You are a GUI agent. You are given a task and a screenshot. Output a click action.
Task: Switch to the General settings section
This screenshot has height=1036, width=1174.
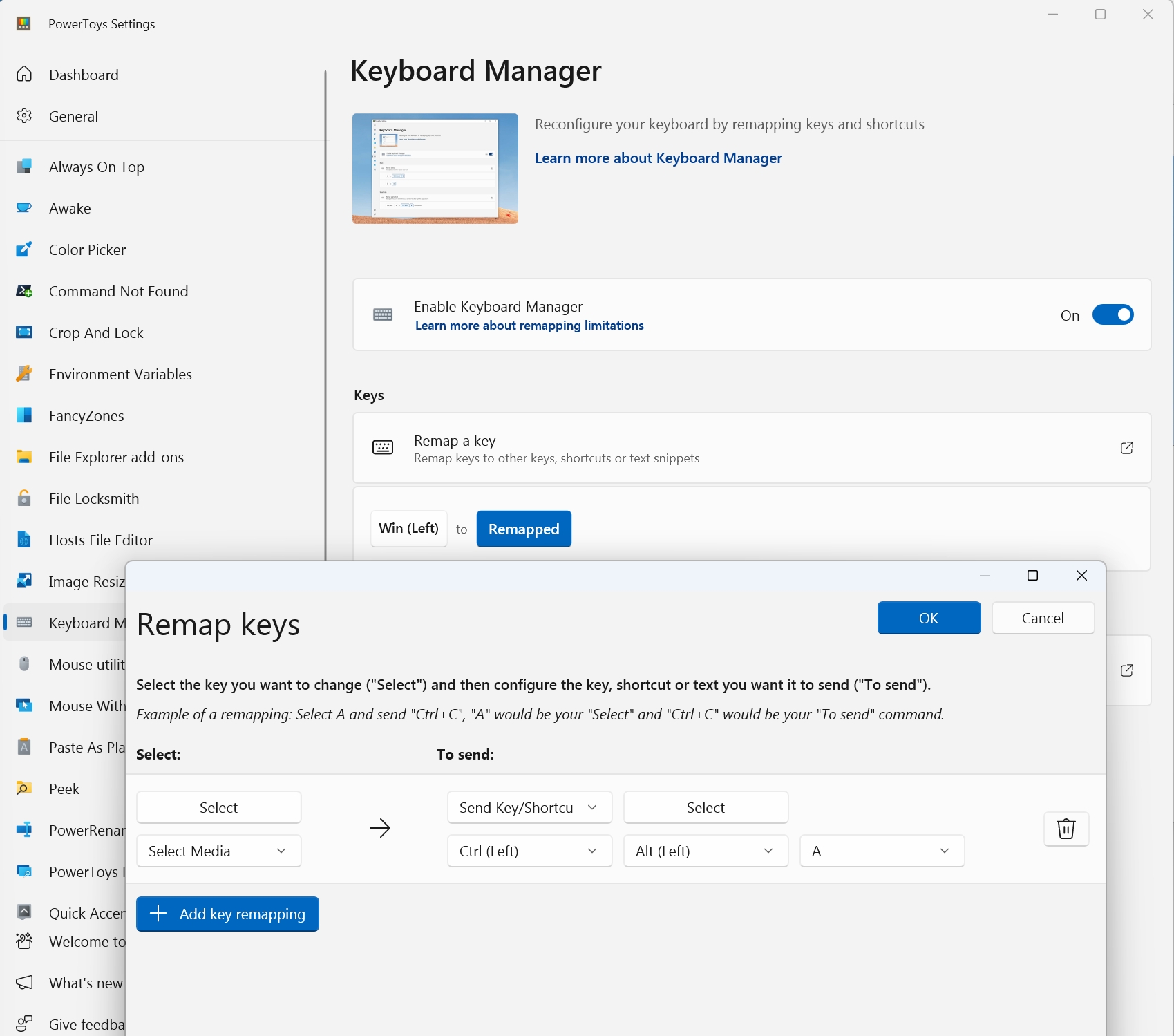(73, 116)
